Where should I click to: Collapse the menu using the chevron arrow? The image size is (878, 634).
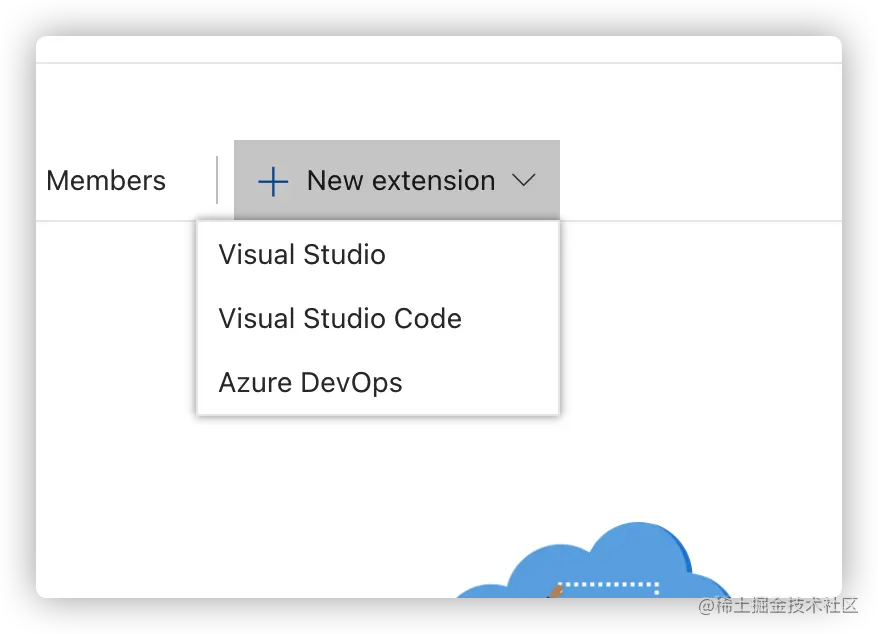pyautogui.click(x=524, y=180)
